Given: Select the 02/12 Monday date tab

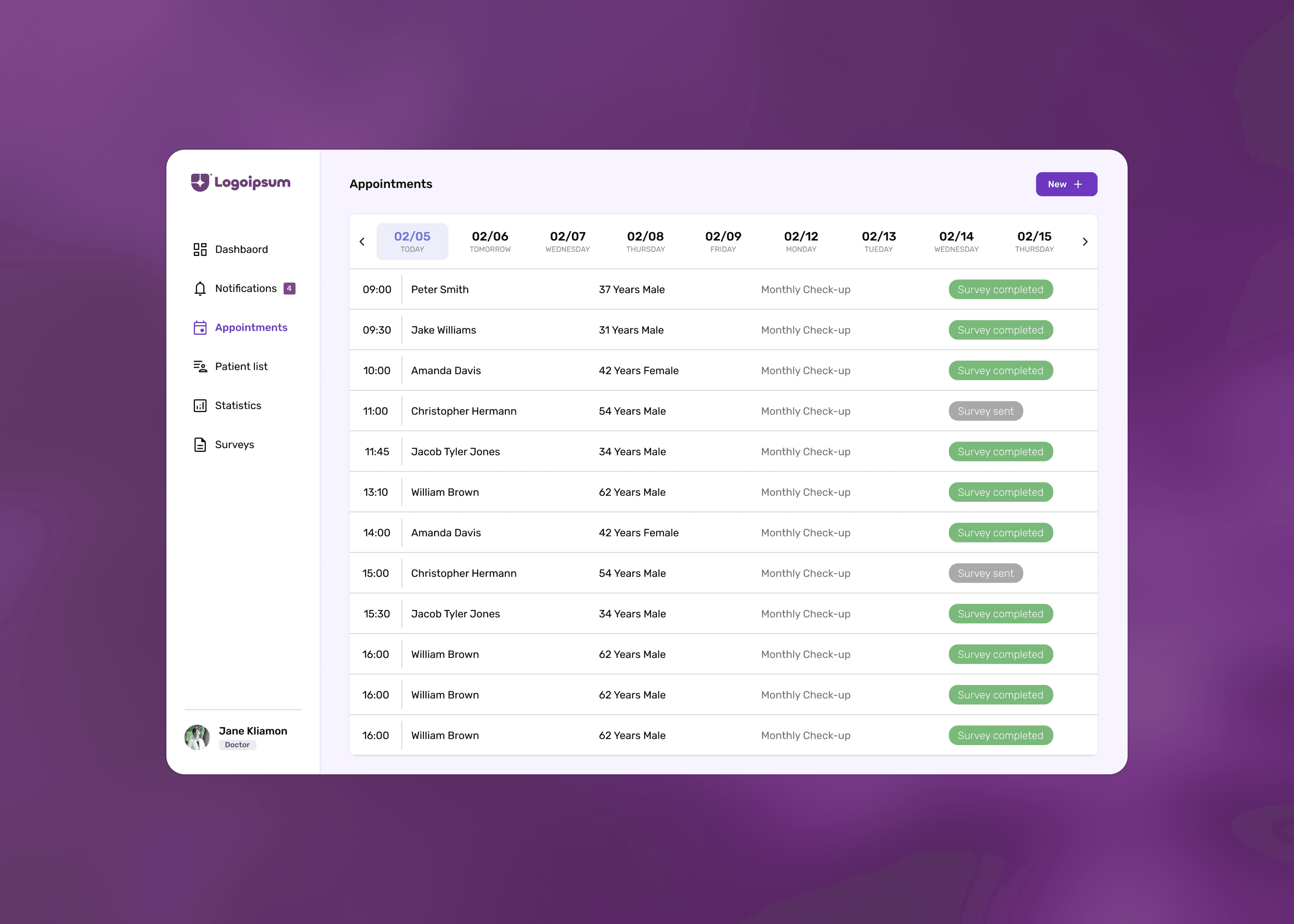Looking at the screenshot, I should tap(801, 242).
